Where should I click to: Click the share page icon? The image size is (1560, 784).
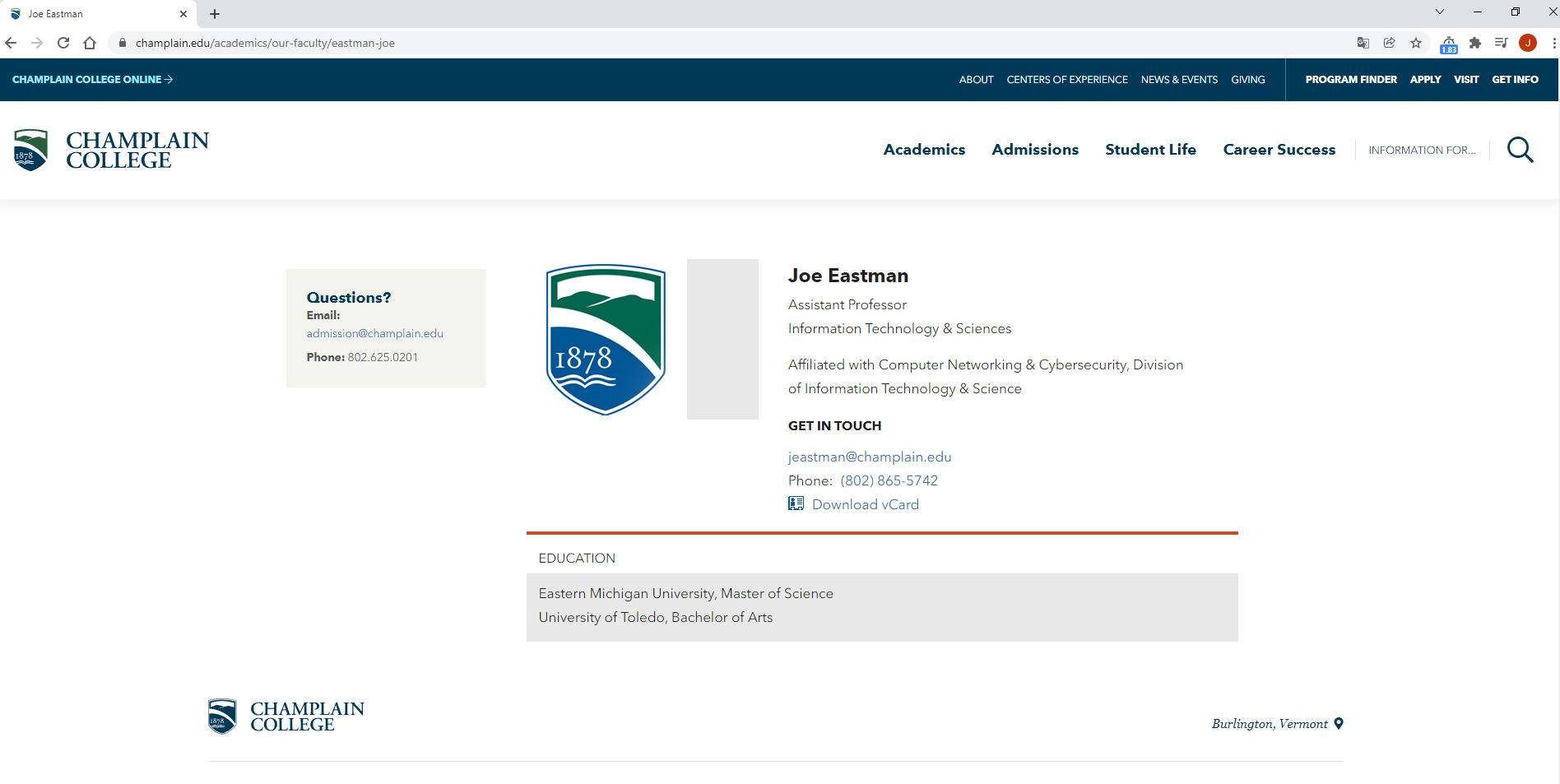coord(1390,43)
